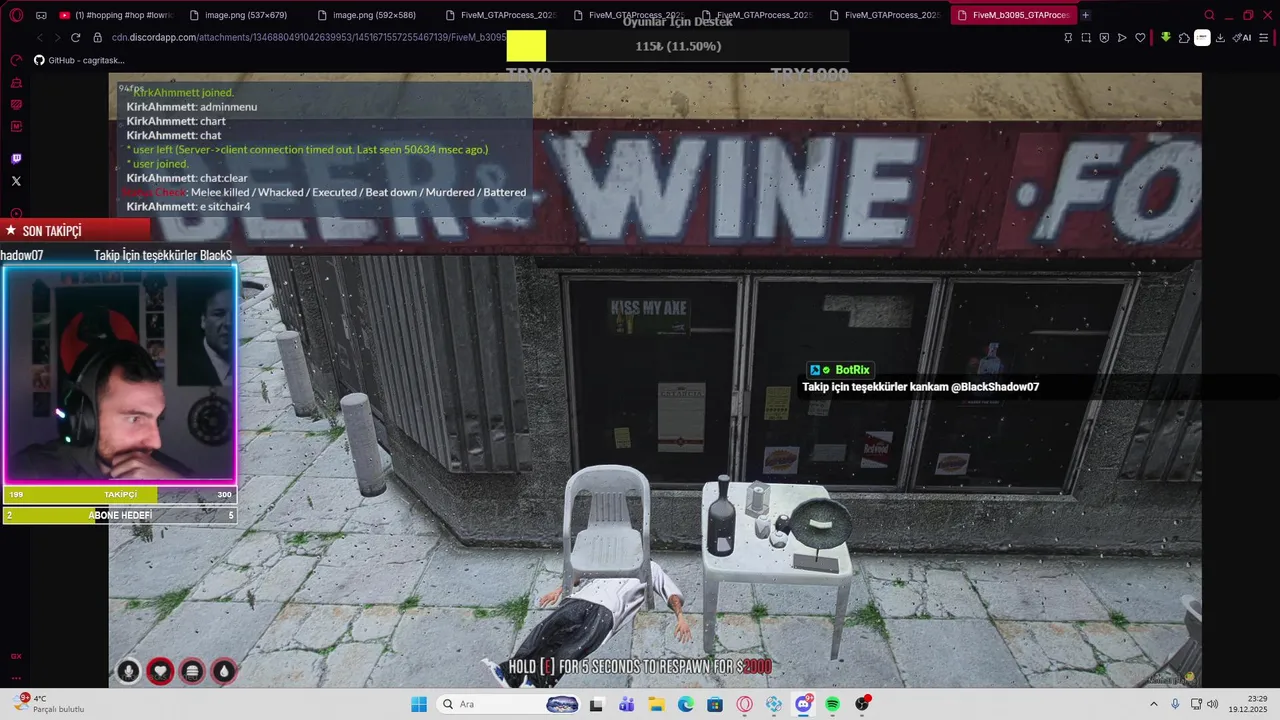Click the streamer webcam overlay

pos(120,374)
